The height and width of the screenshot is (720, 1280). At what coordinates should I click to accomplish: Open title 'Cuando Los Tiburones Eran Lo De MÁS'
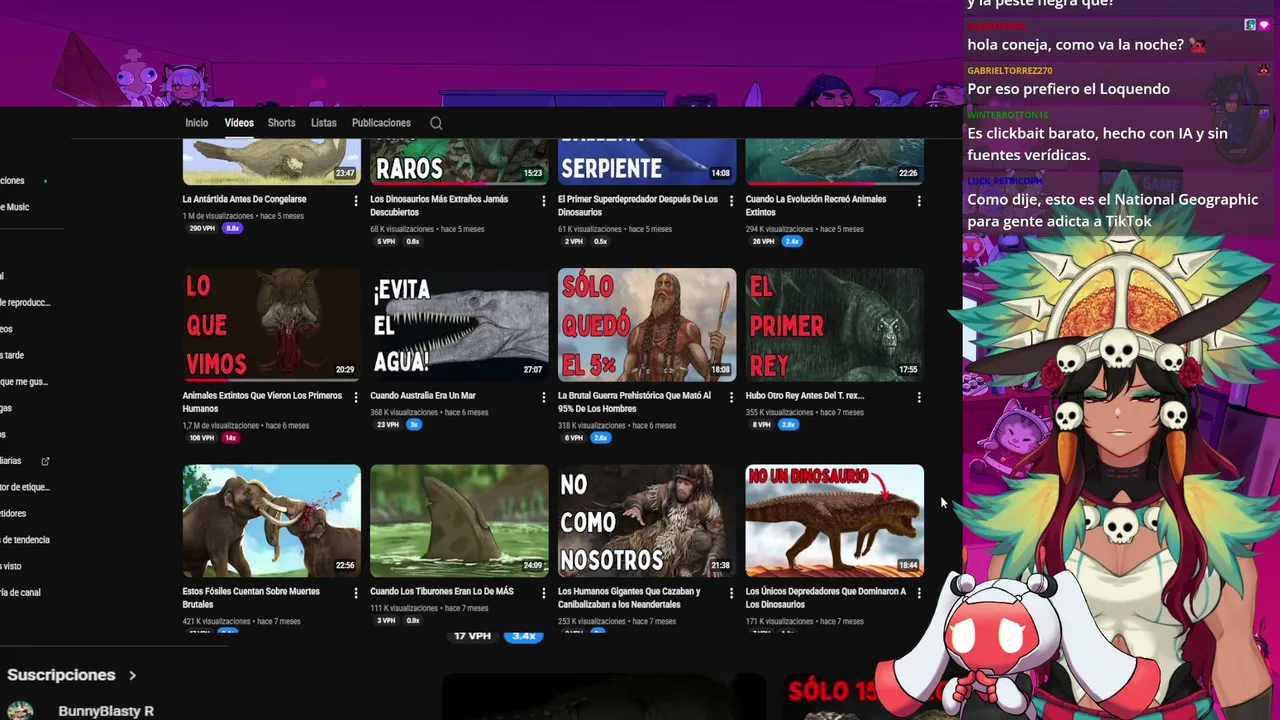tap(442, 592)
